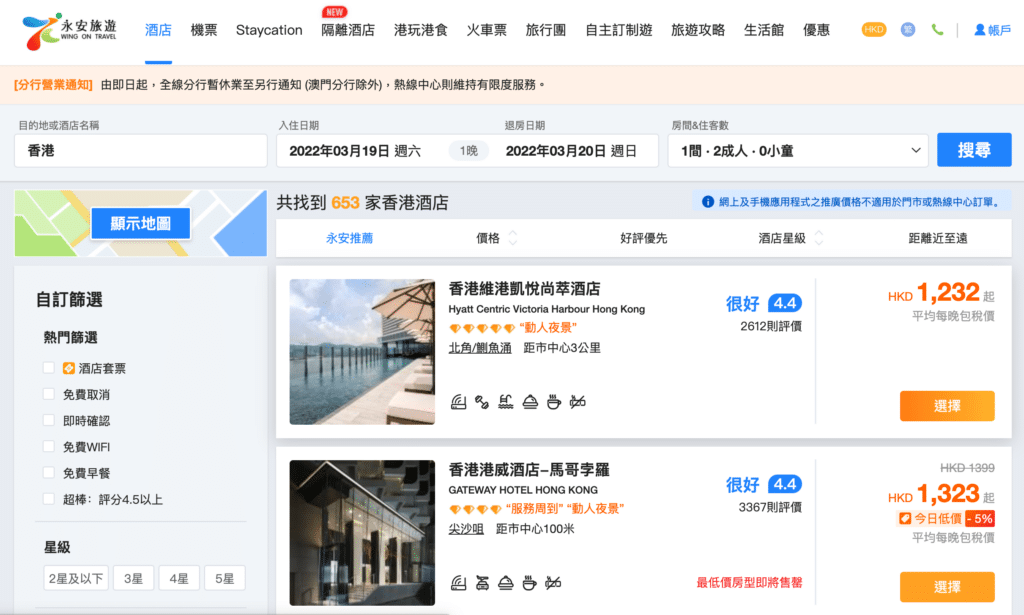
Task: Click the blue 搜尋 search button
Action: [x=974, y=150]
